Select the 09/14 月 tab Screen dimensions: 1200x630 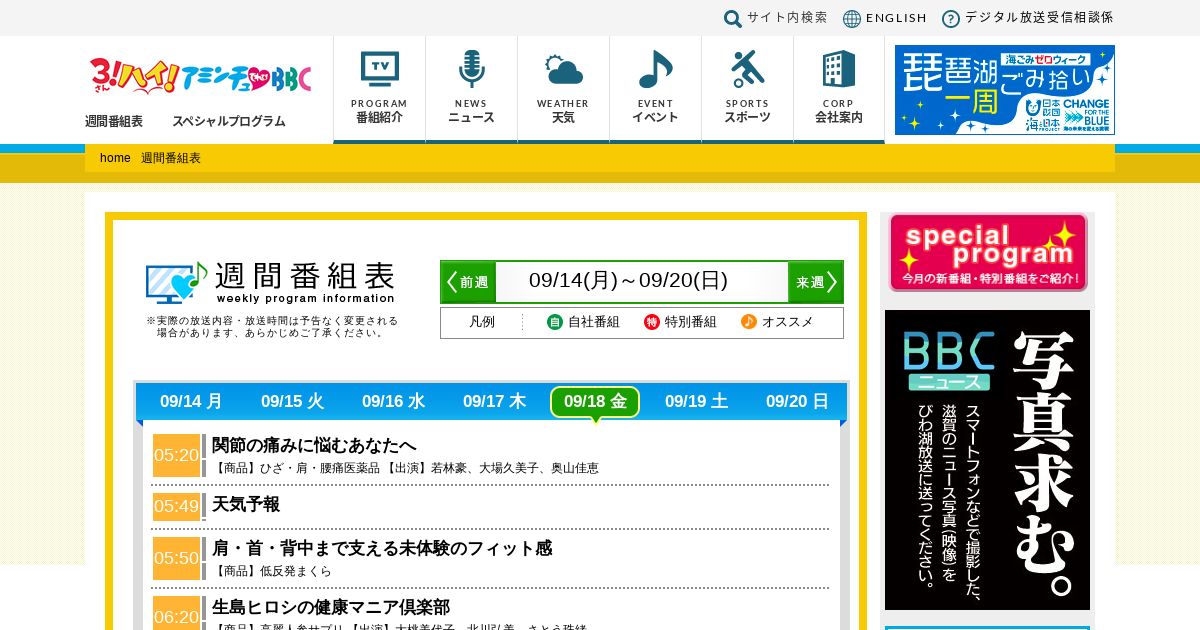point(191,401)
